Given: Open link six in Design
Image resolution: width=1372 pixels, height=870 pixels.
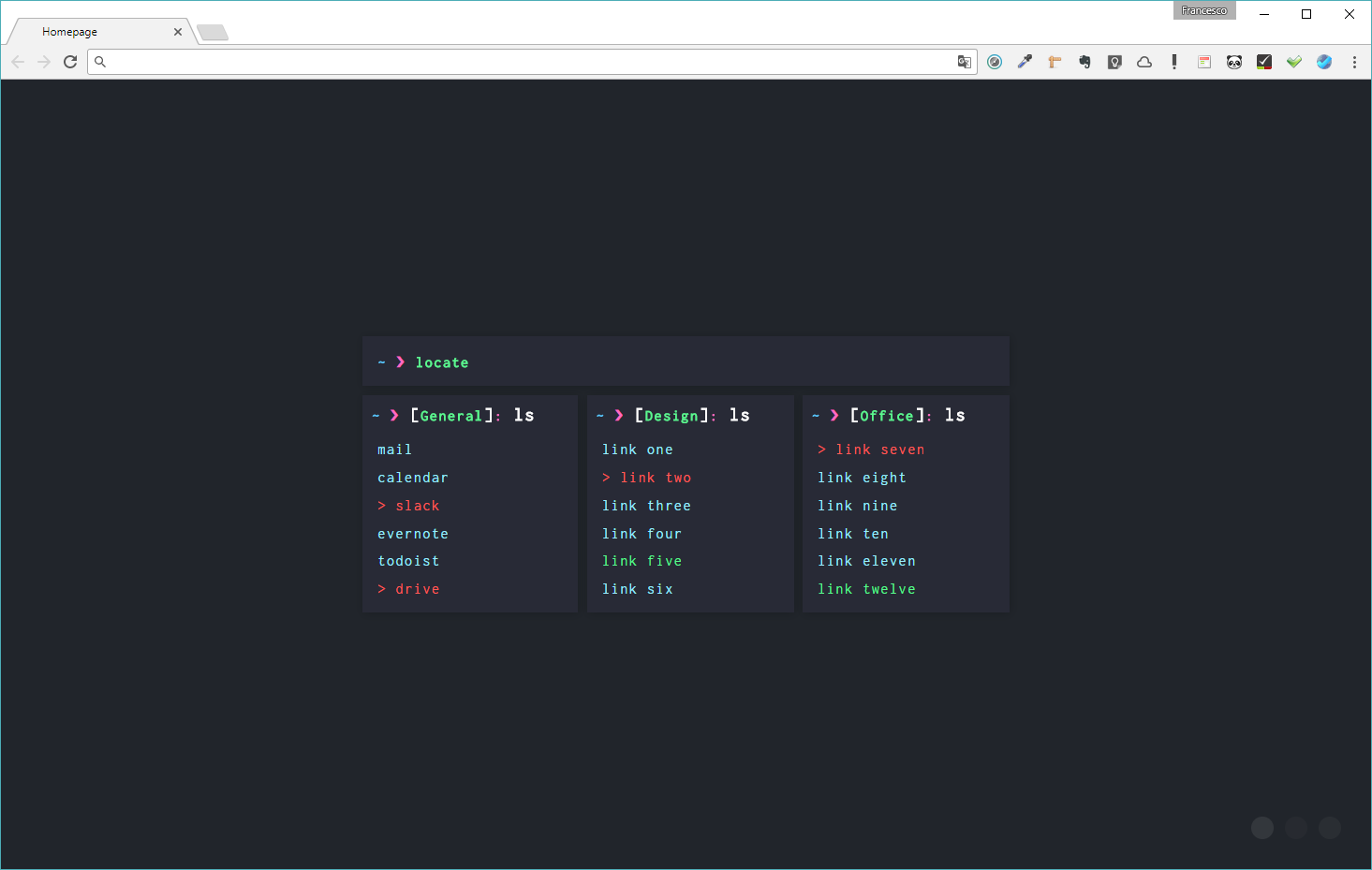Looking at the screenshot, I should point(638,589).
